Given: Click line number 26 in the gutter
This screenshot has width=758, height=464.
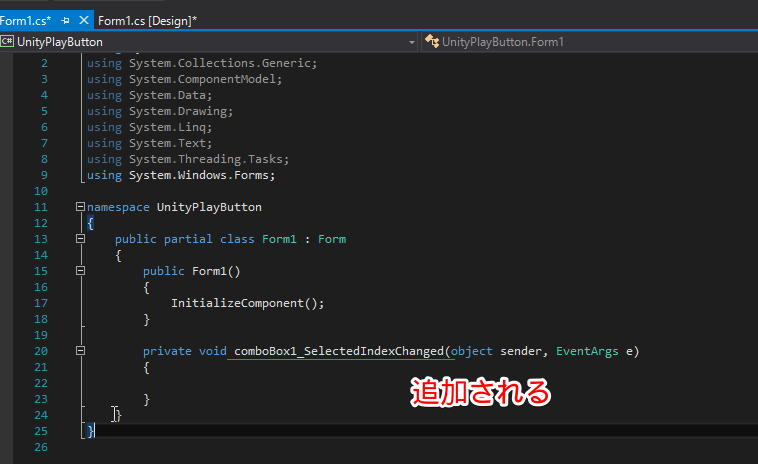Looking at the screenshot, I should [x=41, y=447].
